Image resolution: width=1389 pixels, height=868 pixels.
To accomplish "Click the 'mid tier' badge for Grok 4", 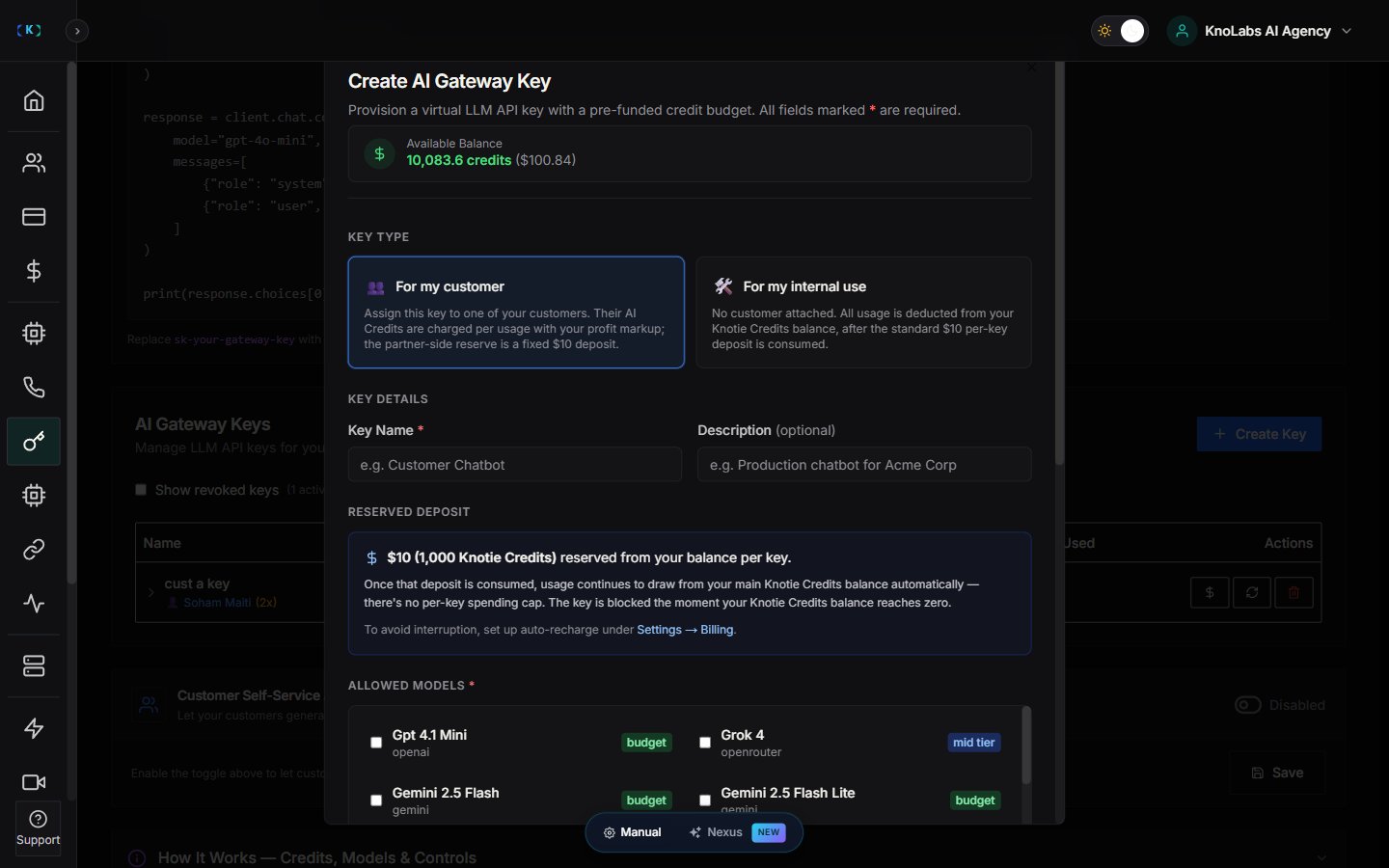I will coord(973,743).
